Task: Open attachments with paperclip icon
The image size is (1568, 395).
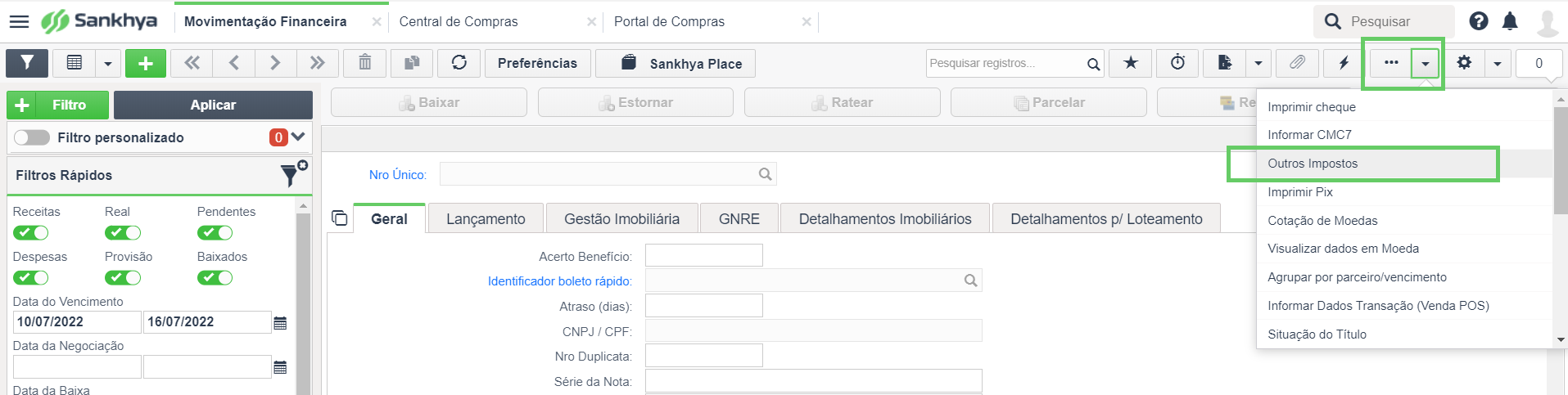Action: tap(1297, 63)
